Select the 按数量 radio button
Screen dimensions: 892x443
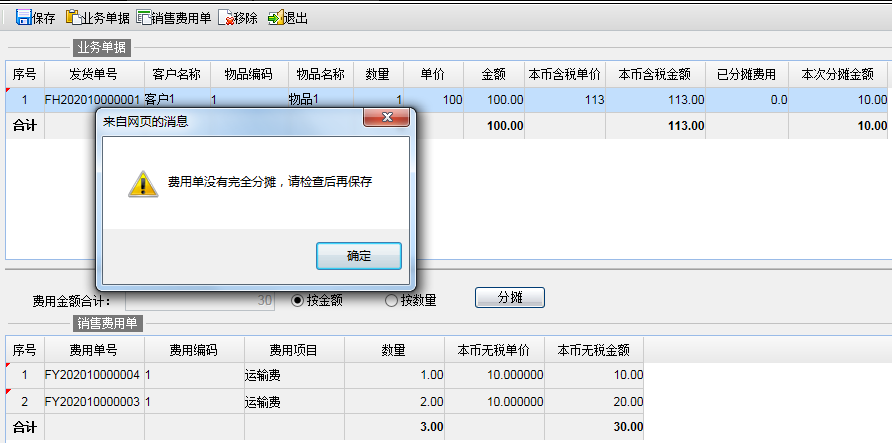391,300
